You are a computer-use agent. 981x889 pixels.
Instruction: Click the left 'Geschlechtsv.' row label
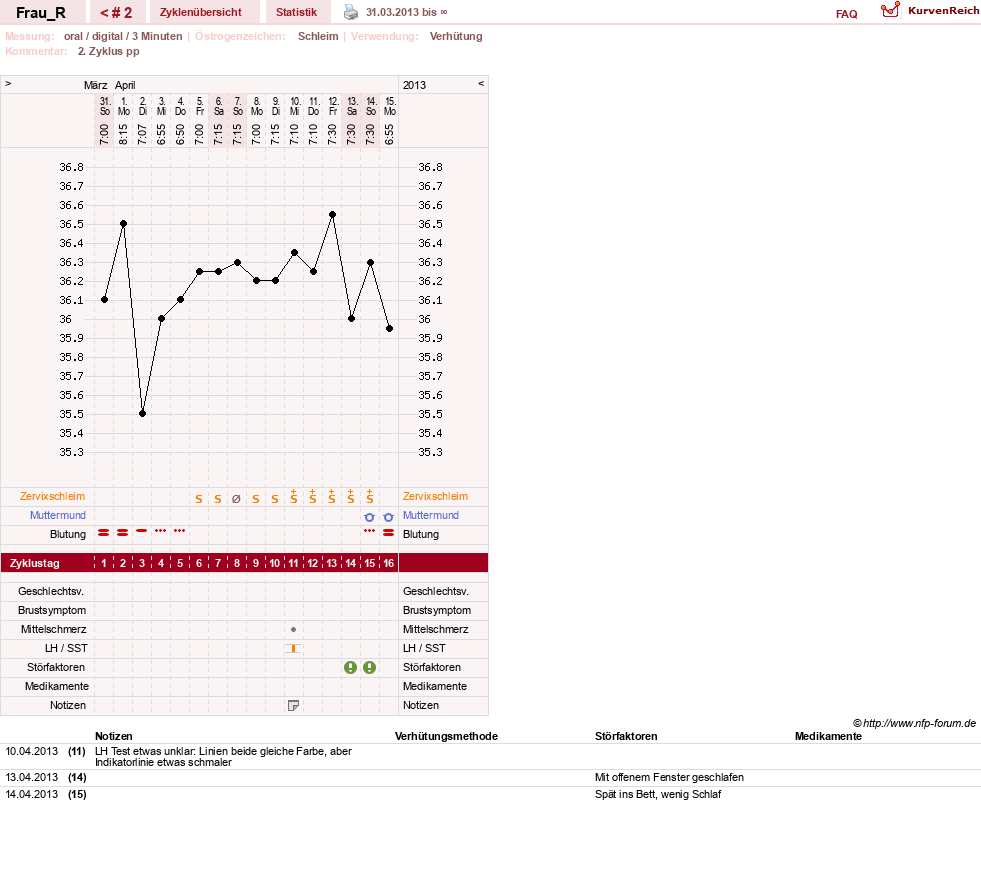coord(51,592)
